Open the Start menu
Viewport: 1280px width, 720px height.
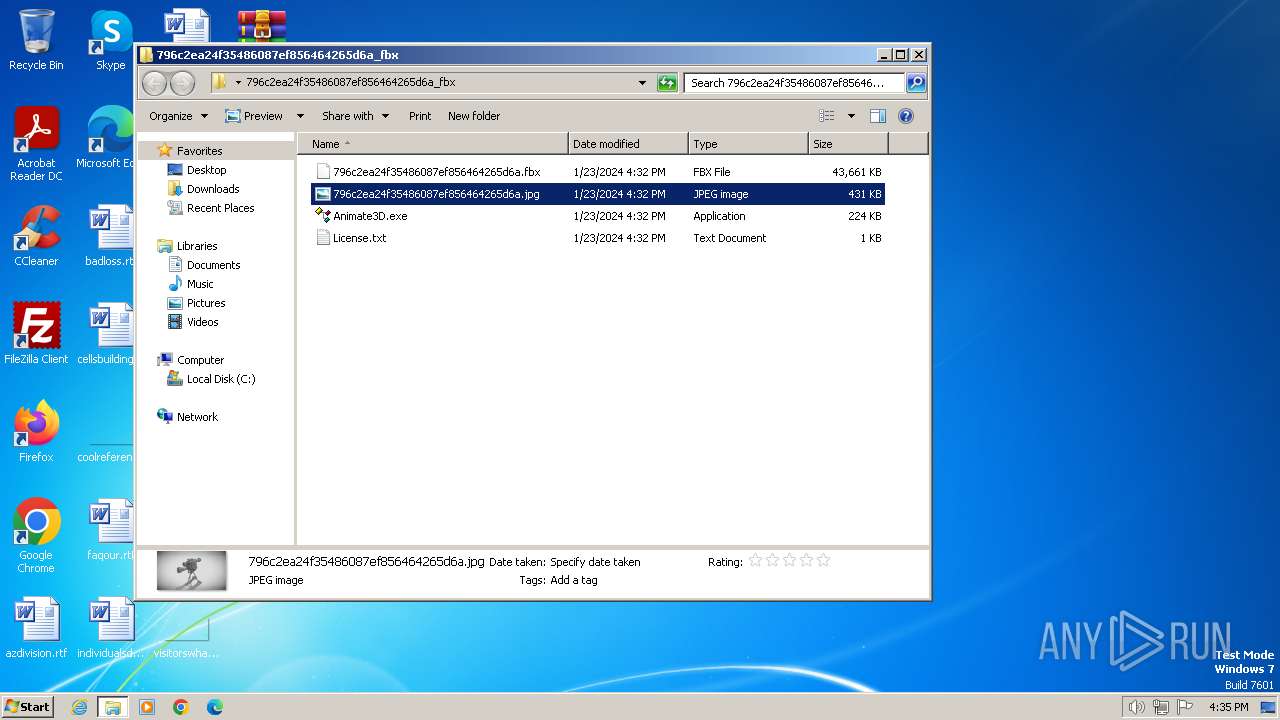coord(28,707)
